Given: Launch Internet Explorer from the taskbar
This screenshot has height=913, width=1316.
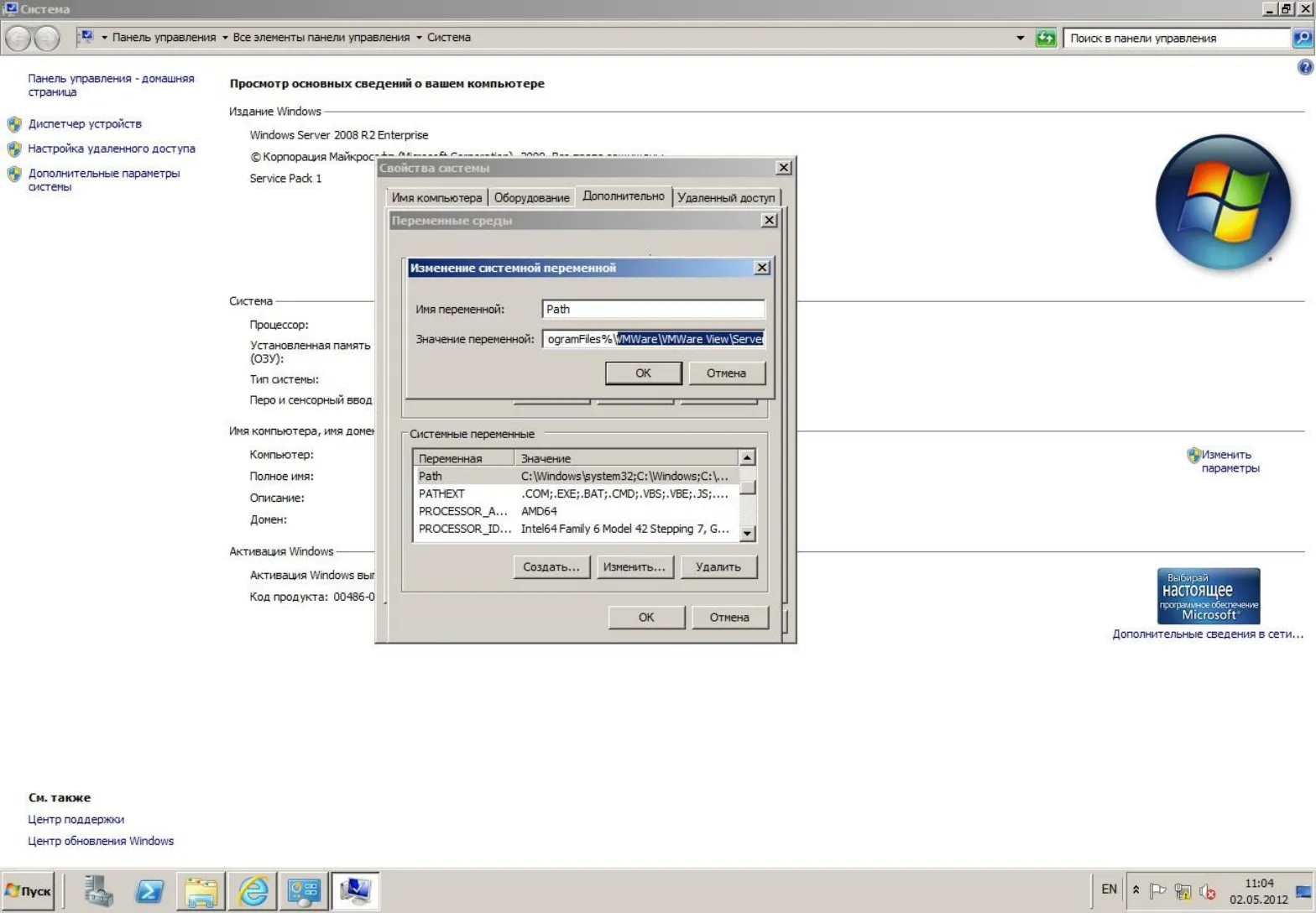Looking at the screenshot, I should coord(253,891).
